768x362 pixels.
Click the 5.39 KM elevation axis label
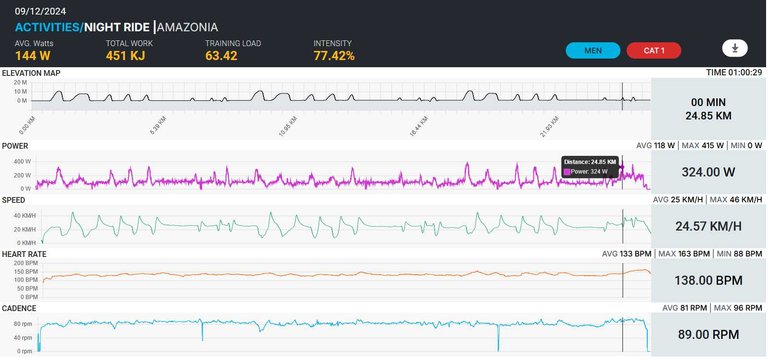pyautogui.click(x=158, y=127)
